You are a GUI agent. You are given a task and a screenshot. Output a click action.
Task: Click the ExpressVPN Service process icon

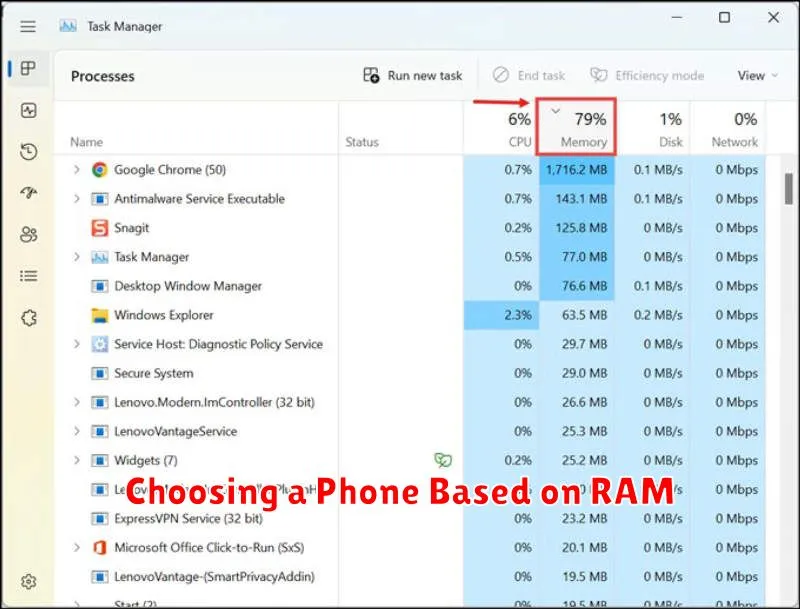99,519
